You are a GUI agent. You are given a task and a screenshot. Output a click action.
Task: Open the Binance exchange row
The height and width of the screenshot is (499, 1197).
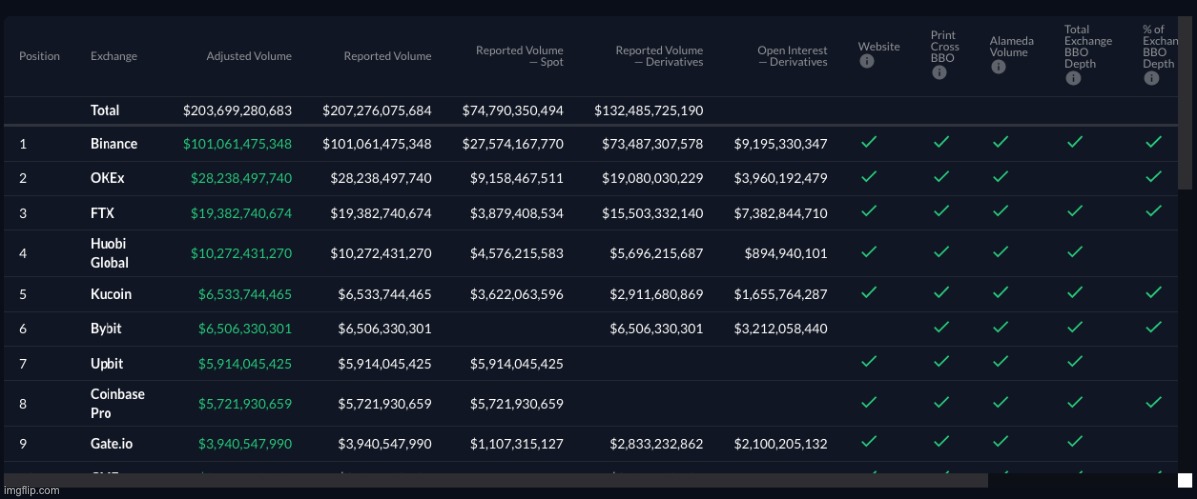591,143
